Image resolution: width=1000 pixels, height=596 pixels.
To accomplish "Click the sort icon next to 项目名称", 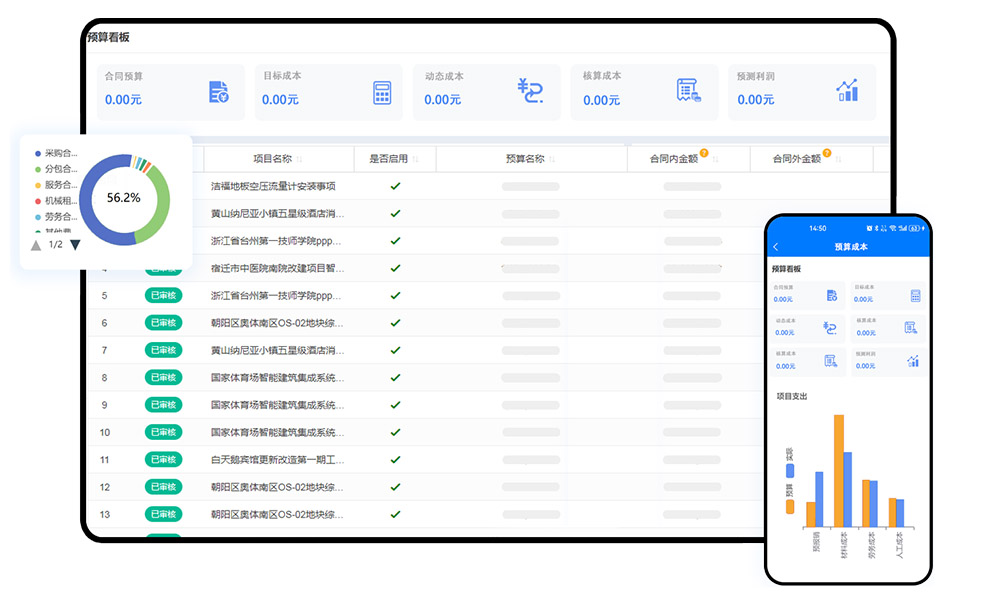I will click(299, 159).
